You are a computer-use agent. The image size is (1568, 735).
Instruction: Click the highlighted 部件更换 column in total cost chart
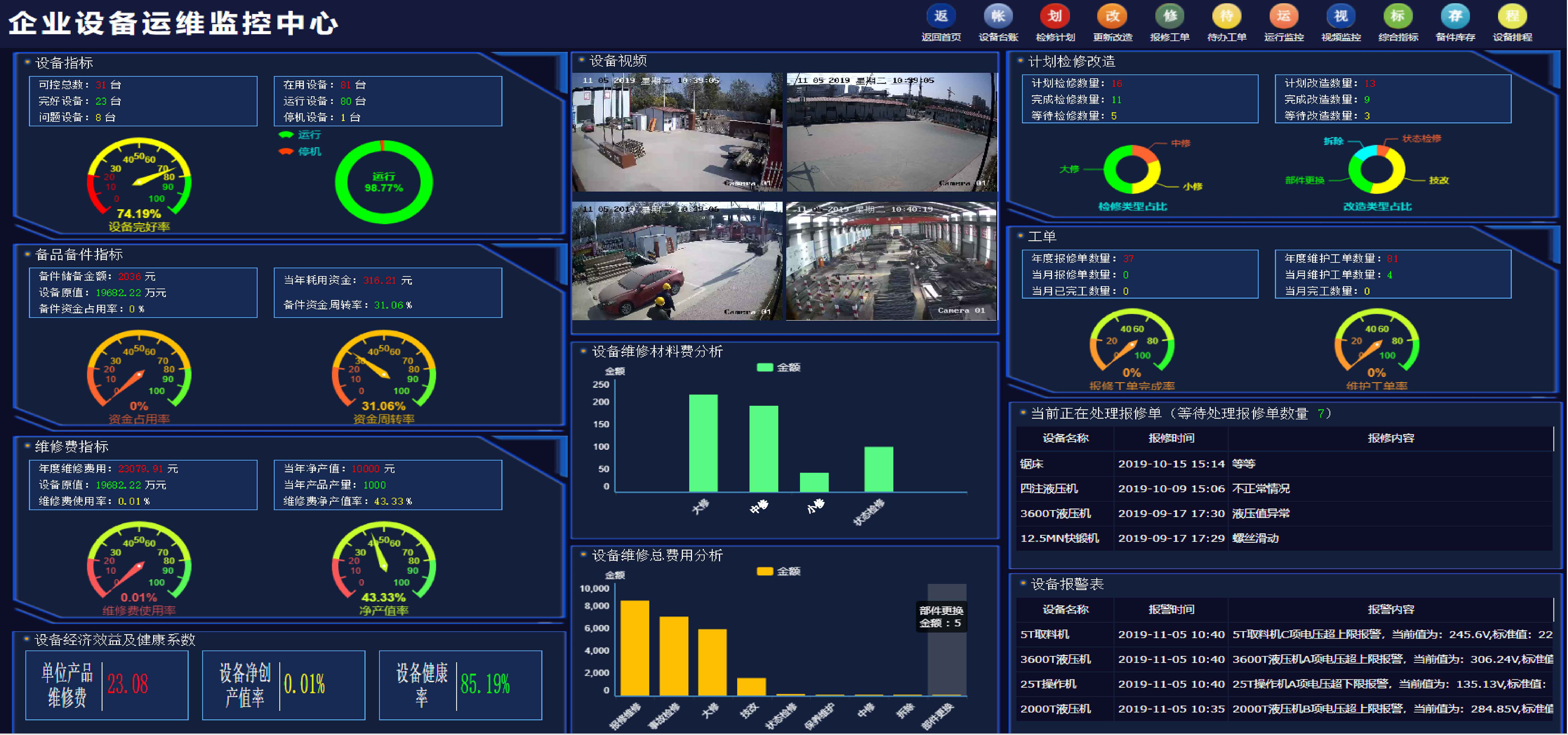click(x=947, y=639)
